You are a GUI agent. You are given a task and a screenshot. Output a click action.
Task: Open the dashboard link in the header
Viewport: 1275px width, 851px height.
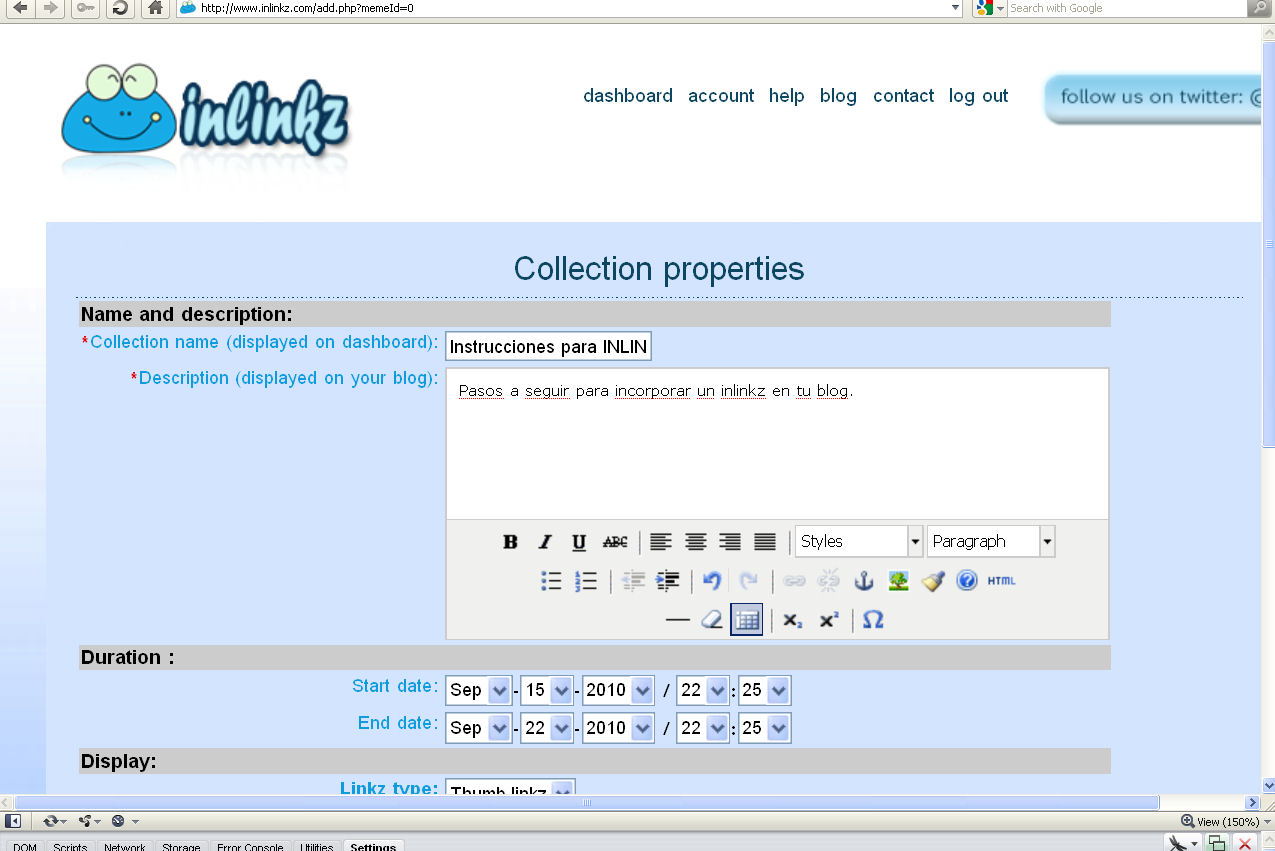[x=628, y=96]
